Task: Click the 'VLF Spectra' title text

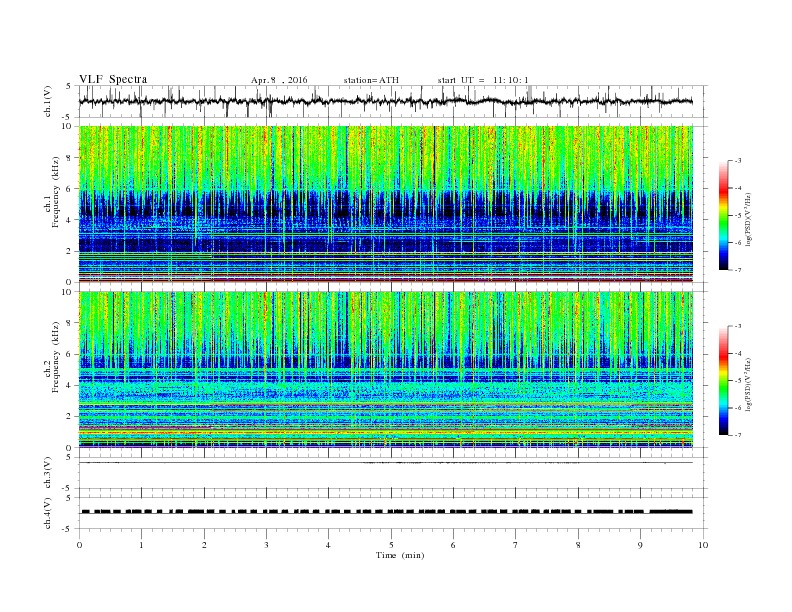Action: [x=113, y=79]
